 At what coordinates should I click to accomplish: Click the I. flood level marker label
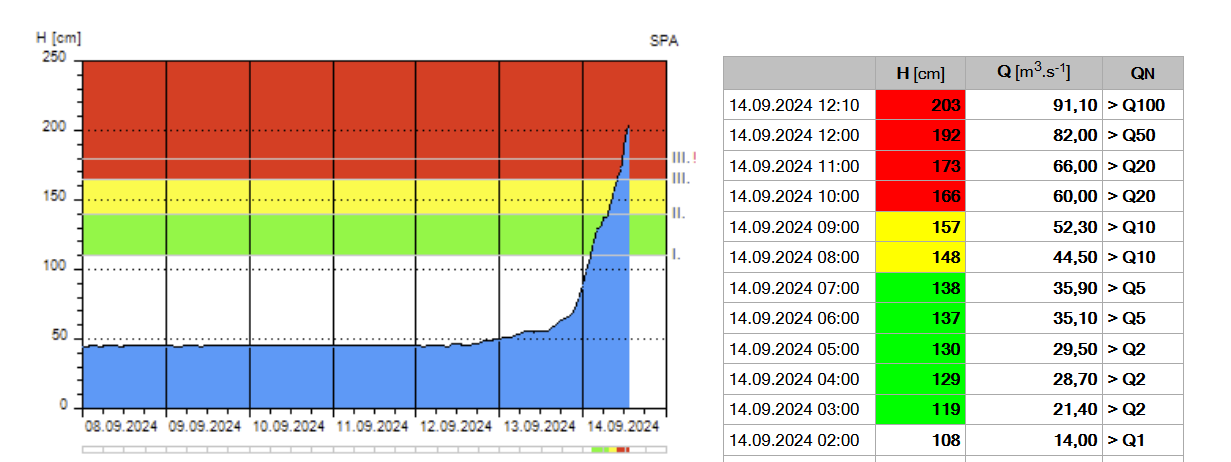pyautogui.click(x=676, y=255)
